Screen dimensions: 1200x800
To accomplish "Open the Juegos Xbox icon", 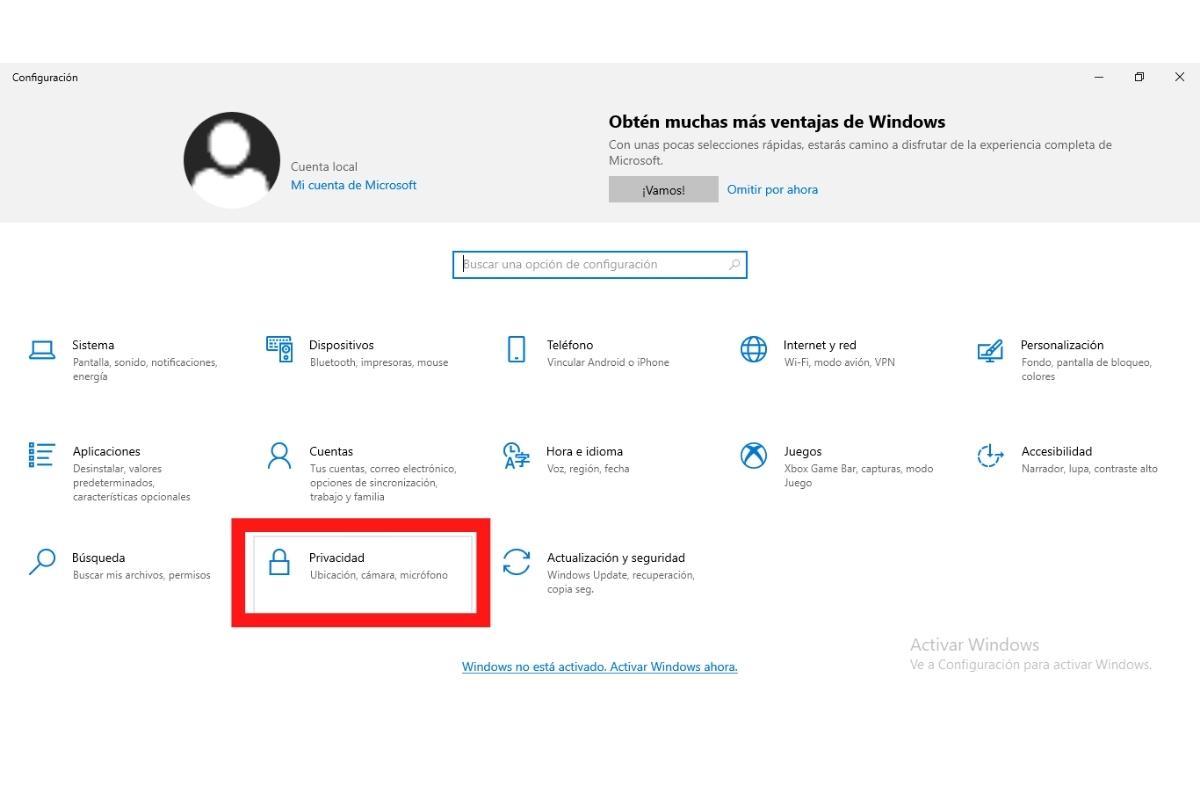I will coord(753,455).
